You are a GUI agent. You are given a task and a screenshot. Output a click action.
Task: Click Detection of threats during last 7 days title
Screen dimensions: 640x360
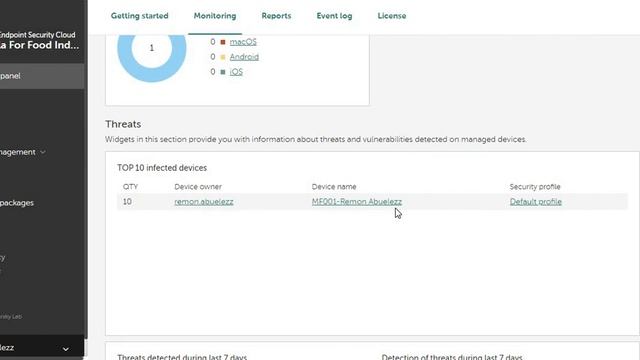coord(452,357)
